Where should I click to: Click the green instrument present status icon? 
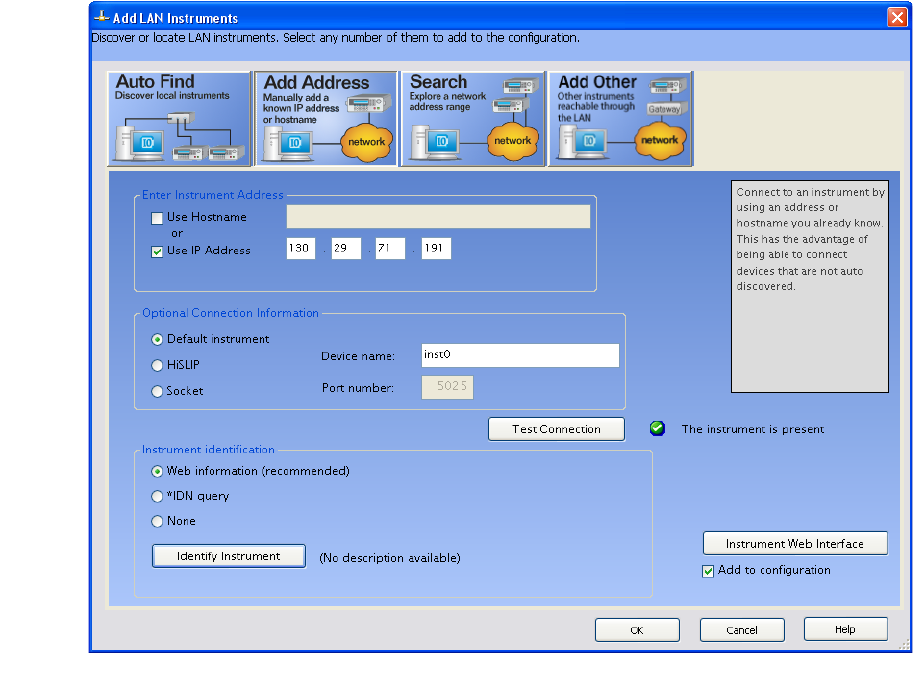click(x=657, y=428)
